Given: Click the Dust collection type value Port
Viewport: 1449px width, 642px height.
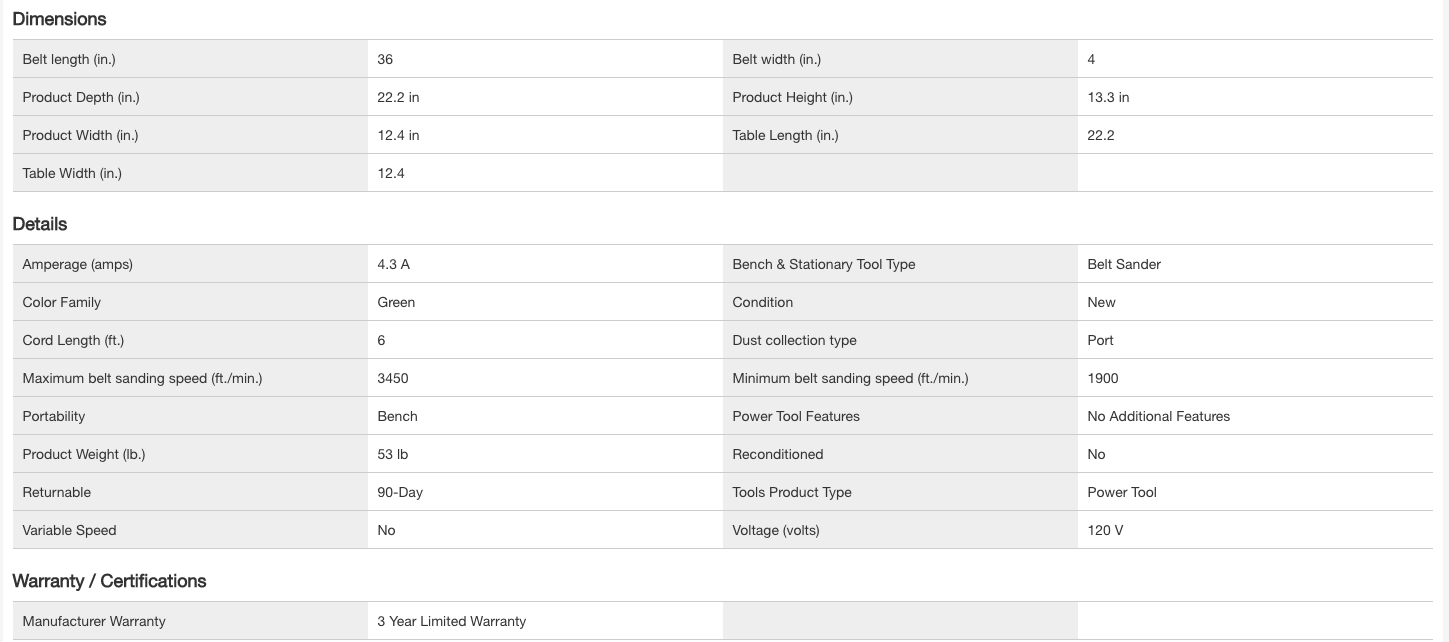Looking at the screenshot, I should click(x=1100, y=340).
